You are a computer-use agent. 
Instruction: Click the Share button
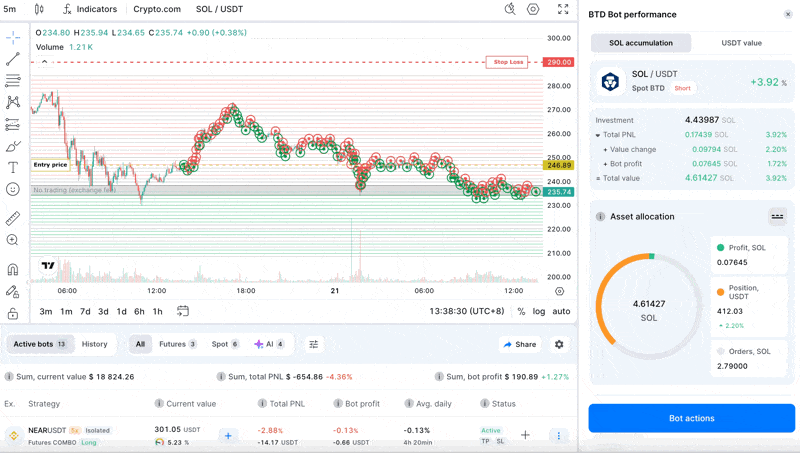tap(520, 344)
